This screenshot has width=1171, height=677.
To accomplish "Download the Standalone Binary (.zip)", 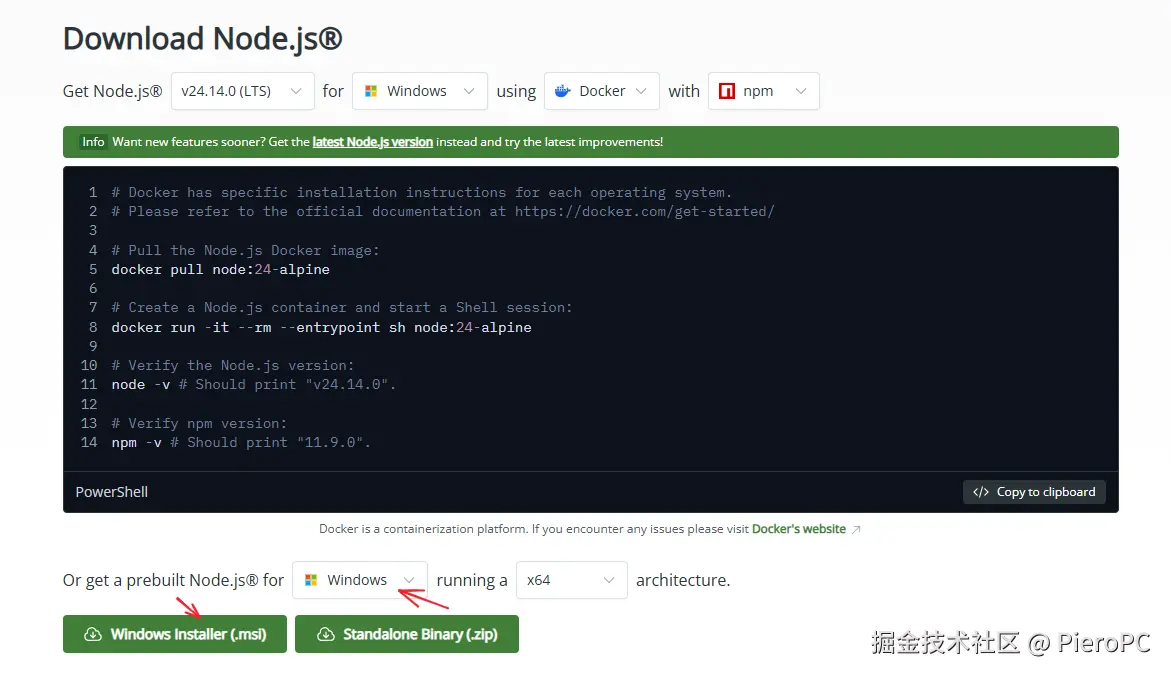I will click(x=406, y=634).
